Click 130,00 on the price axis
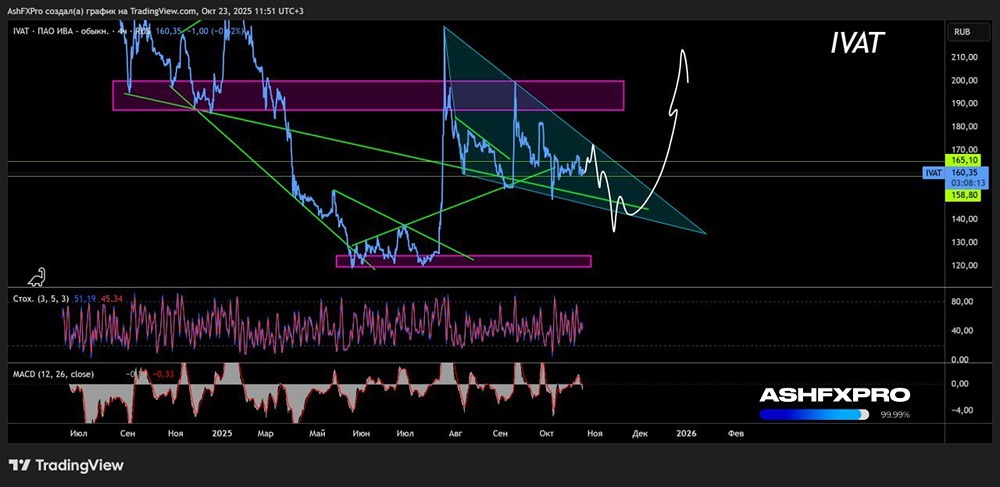 tap(966, 242)
